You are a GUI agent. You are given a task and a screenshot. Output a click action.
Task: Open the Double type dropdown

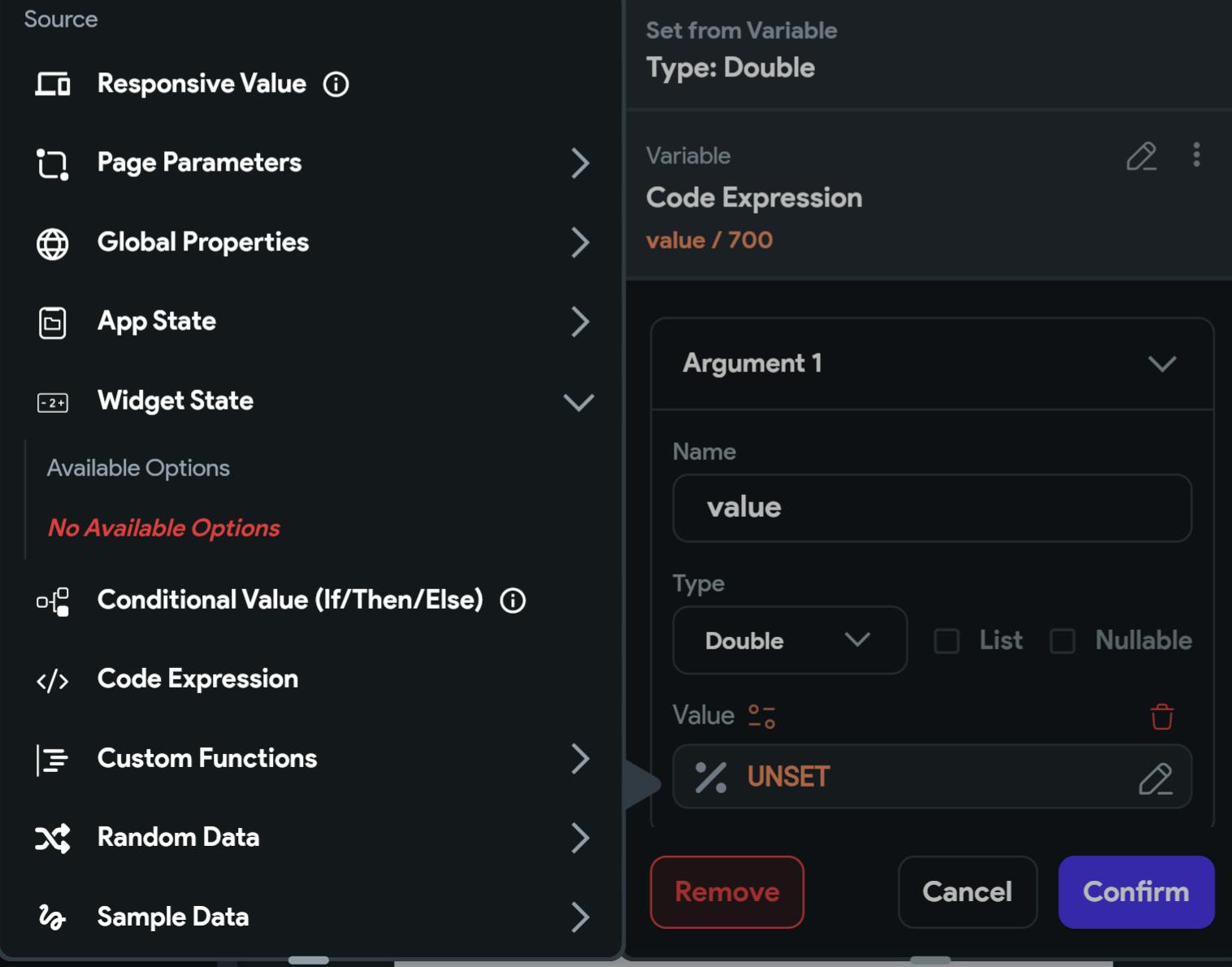(790, 640)
